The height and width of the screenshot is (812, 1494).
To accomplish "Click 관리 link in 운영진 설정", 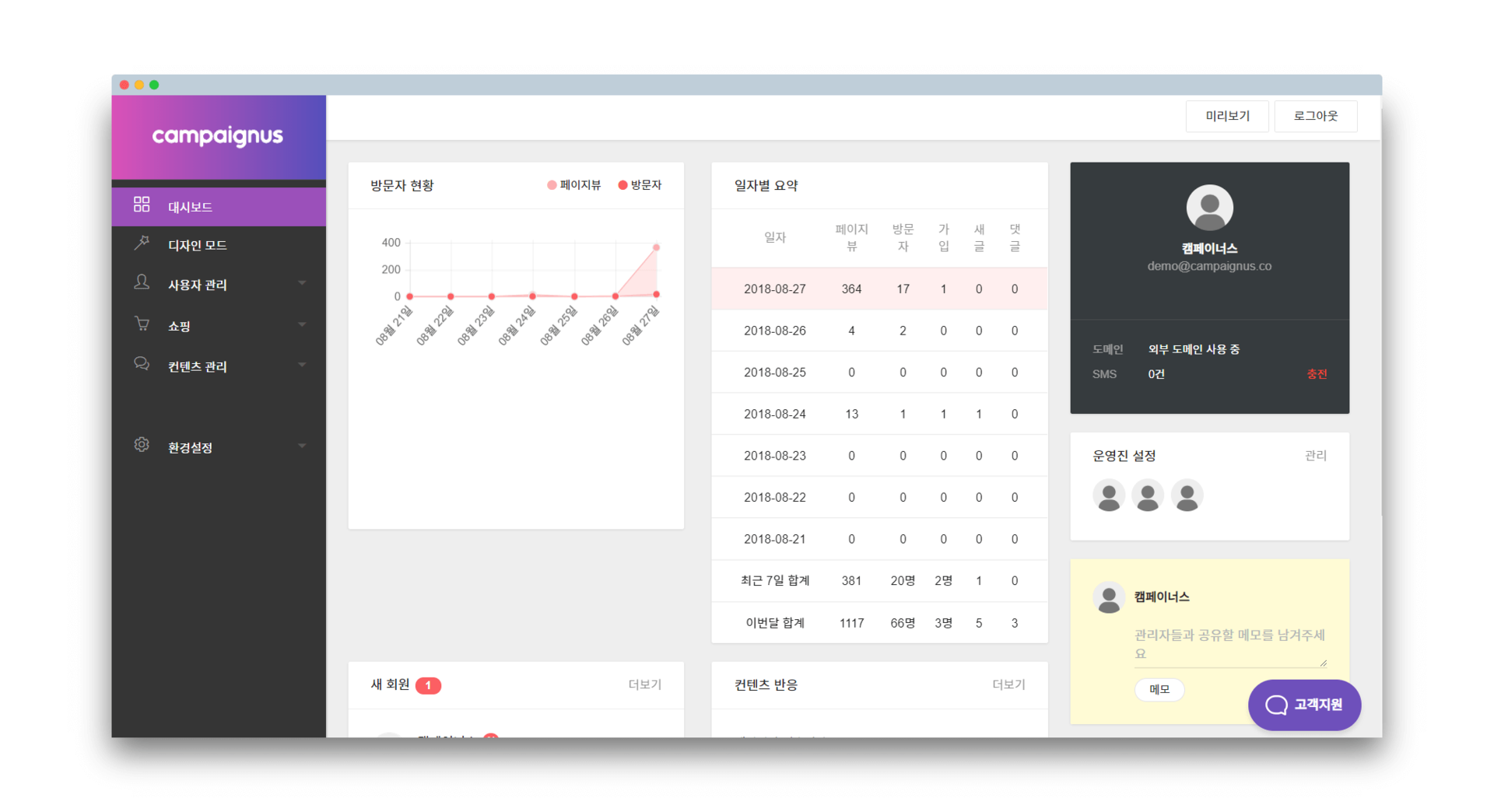I will point(1316,456).
